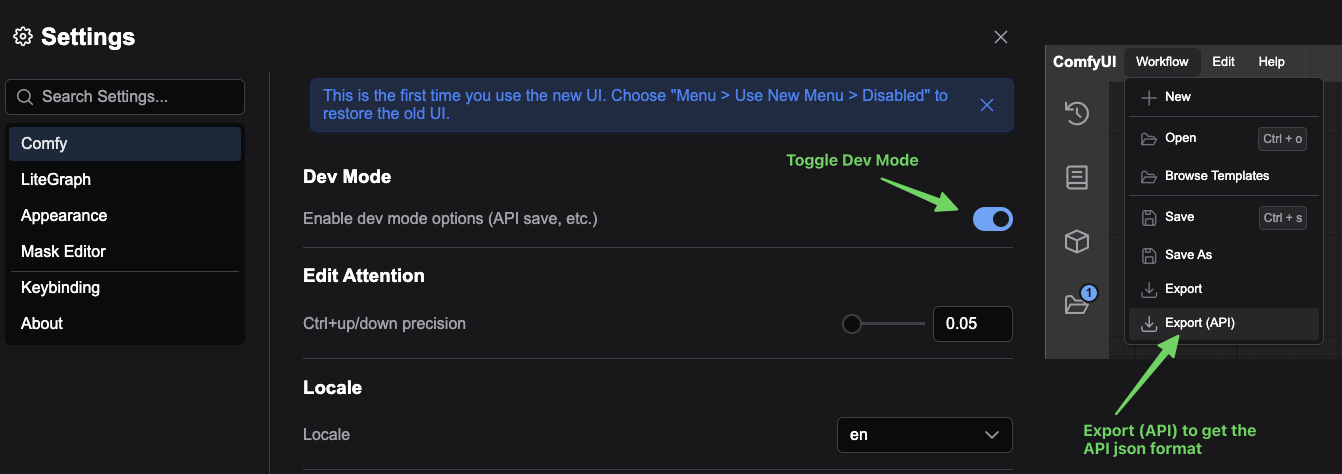Disable the Dev Mode toggle
1342x474 pixels.
[x=993, y=218]
